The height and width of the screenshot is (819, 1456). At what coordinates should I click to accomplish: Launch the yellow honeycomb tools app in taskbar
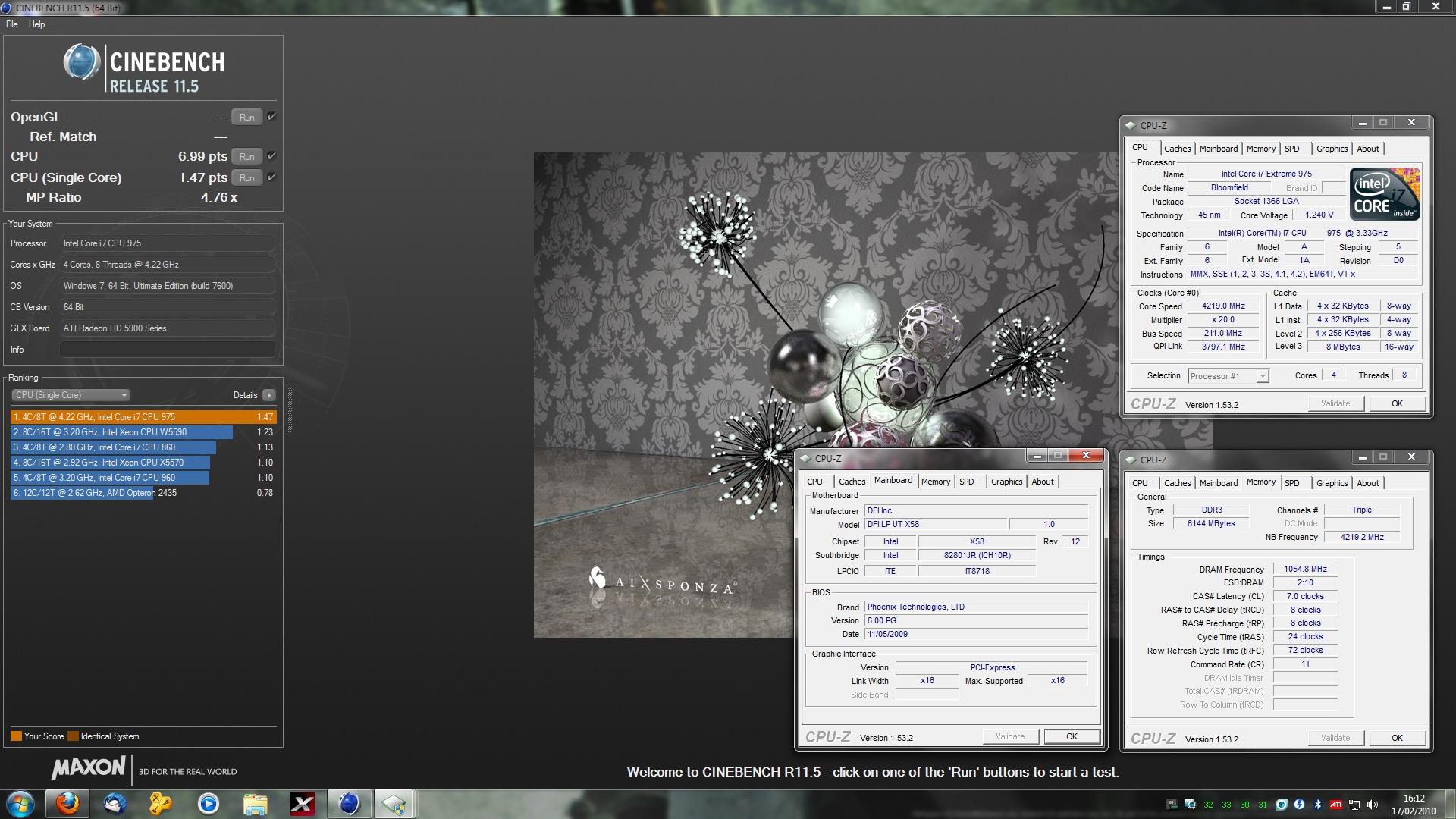point(161,804)
